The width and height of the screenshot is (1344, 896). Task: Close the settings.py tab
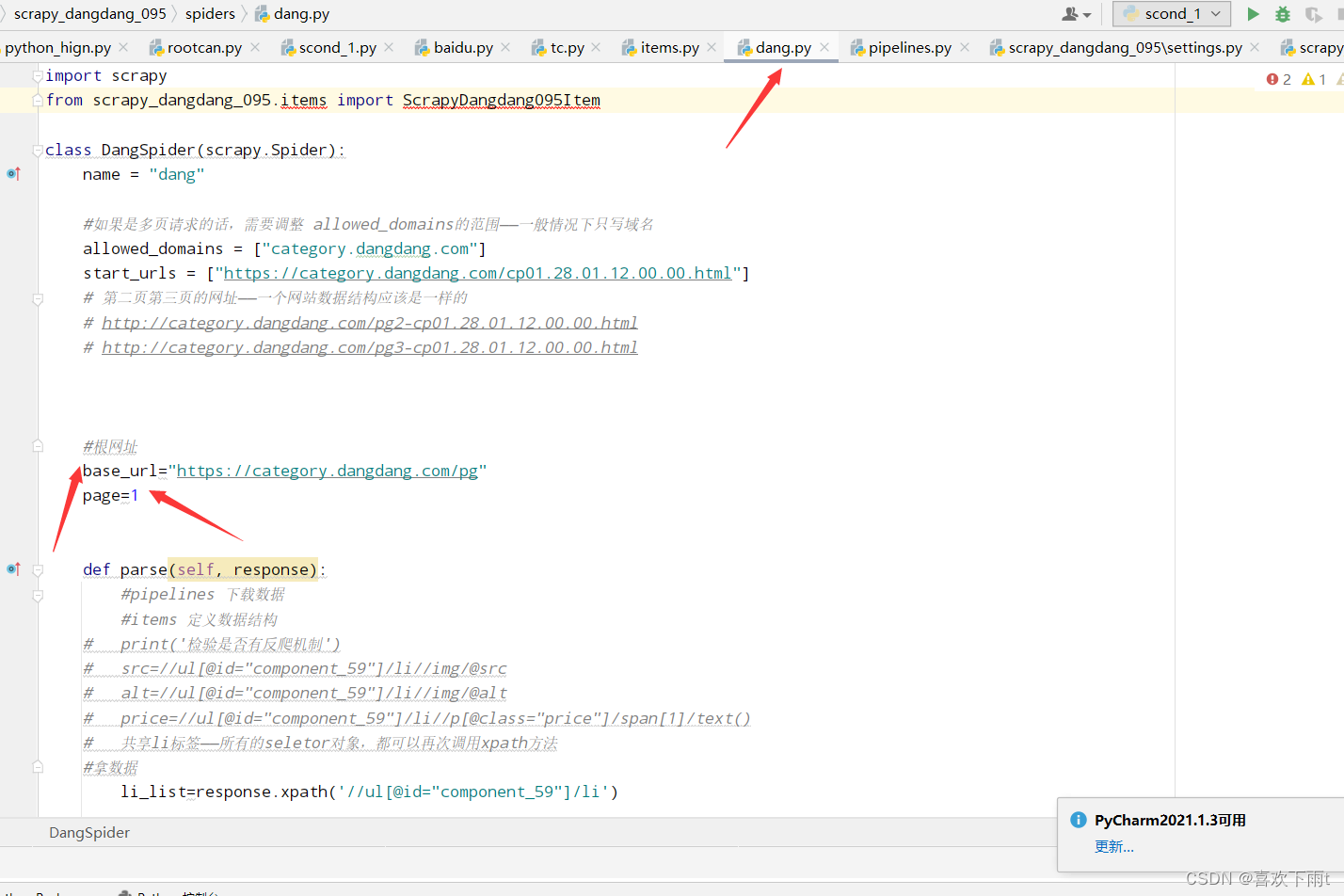pyautogui.click(x=1256, y=47)
